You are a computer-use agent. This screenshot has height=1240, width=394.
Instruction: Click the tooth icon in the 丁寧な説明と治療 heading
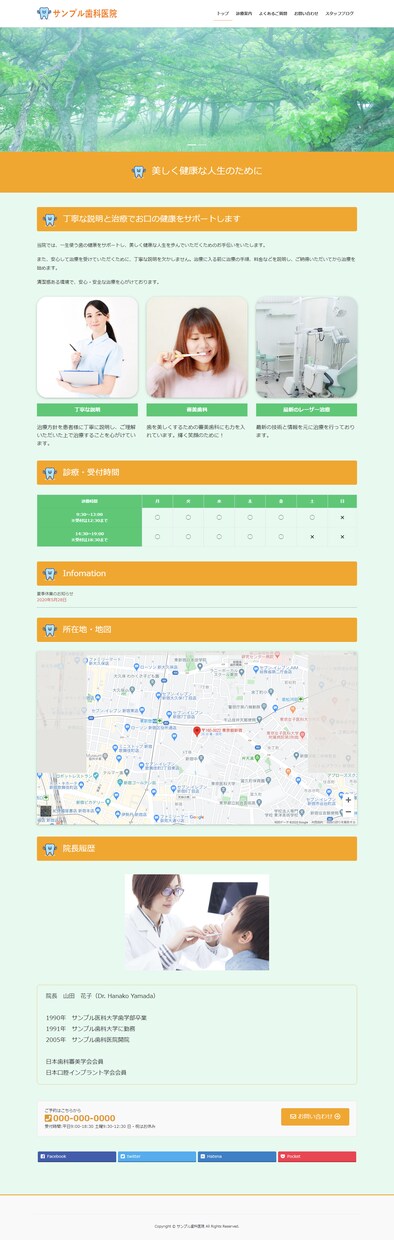[x=50, y=219]
